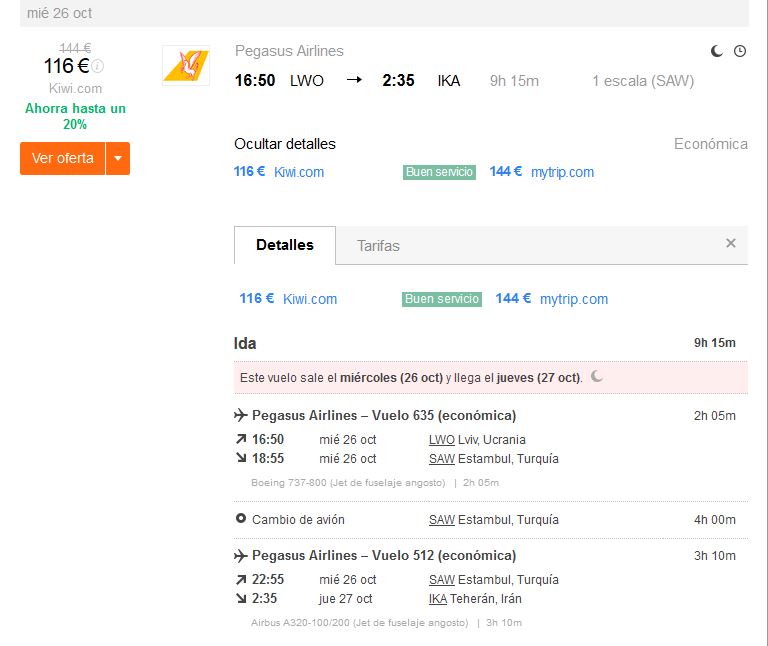Click the clock icon at top right
The height and width of the screenshot is (646, 768).
(740, 51)
